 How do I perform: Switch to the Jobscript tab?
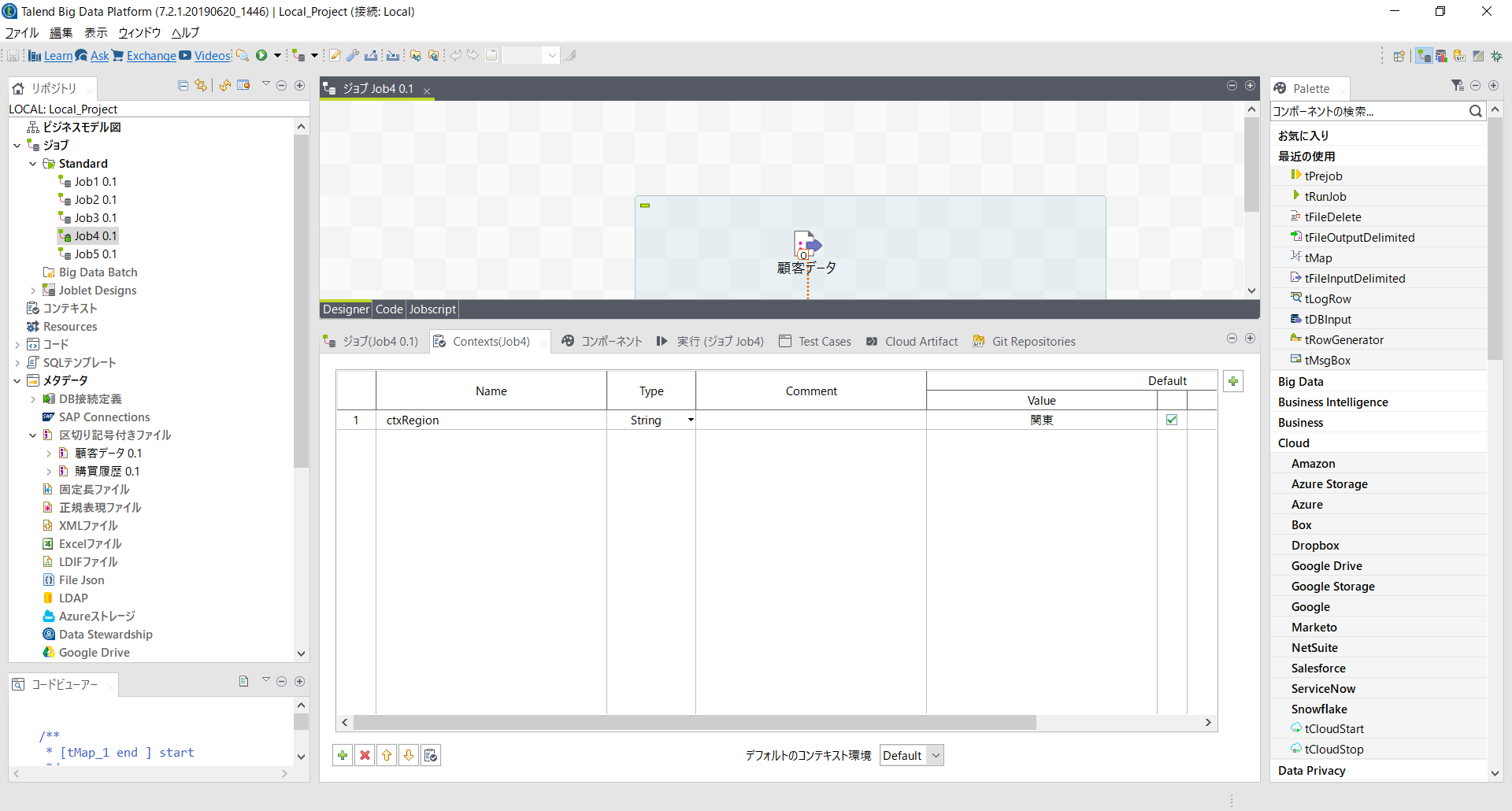[x=432, y=309]
